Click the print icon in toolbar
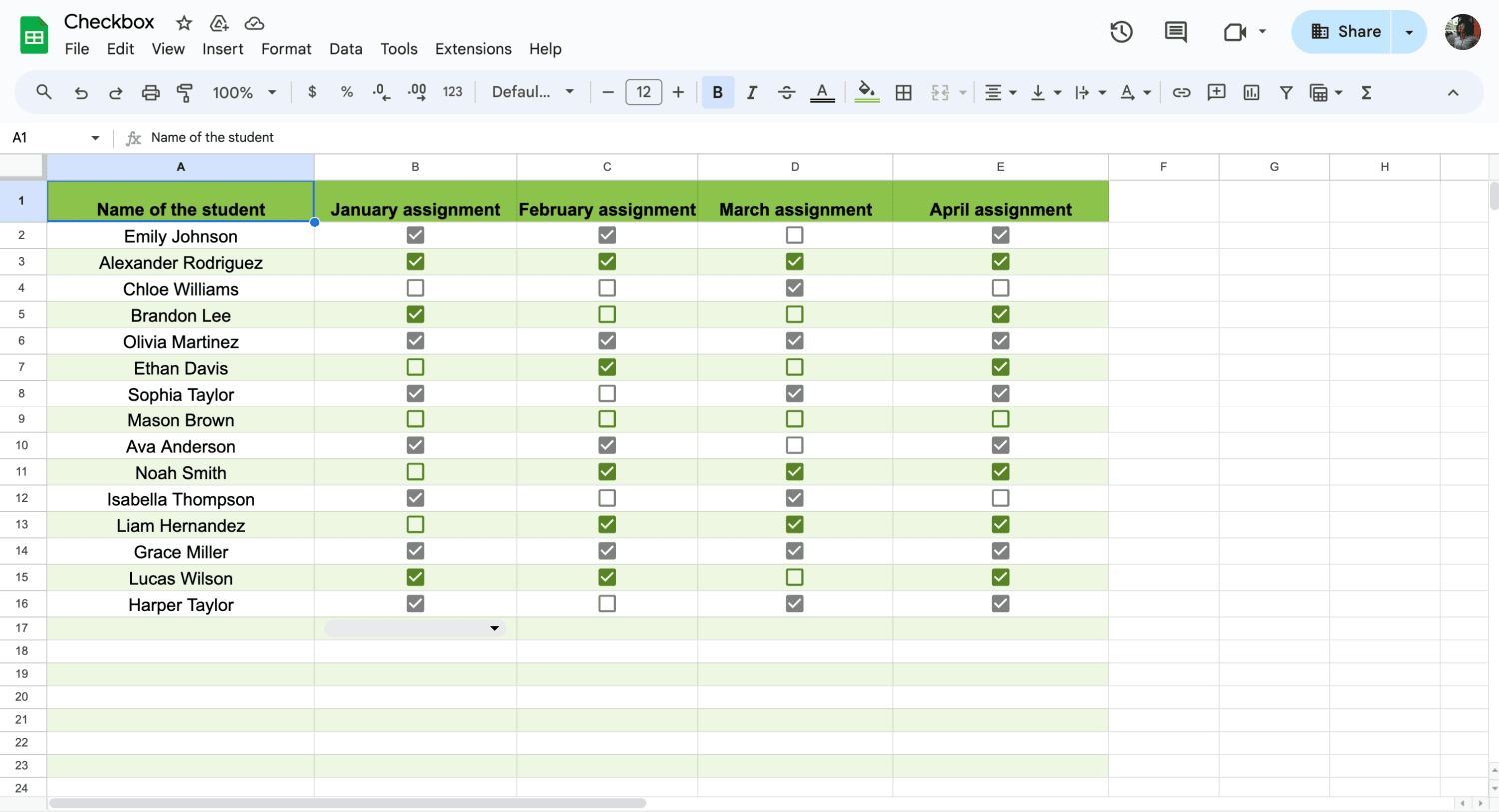1499x812 pixels. click(150, 92)
